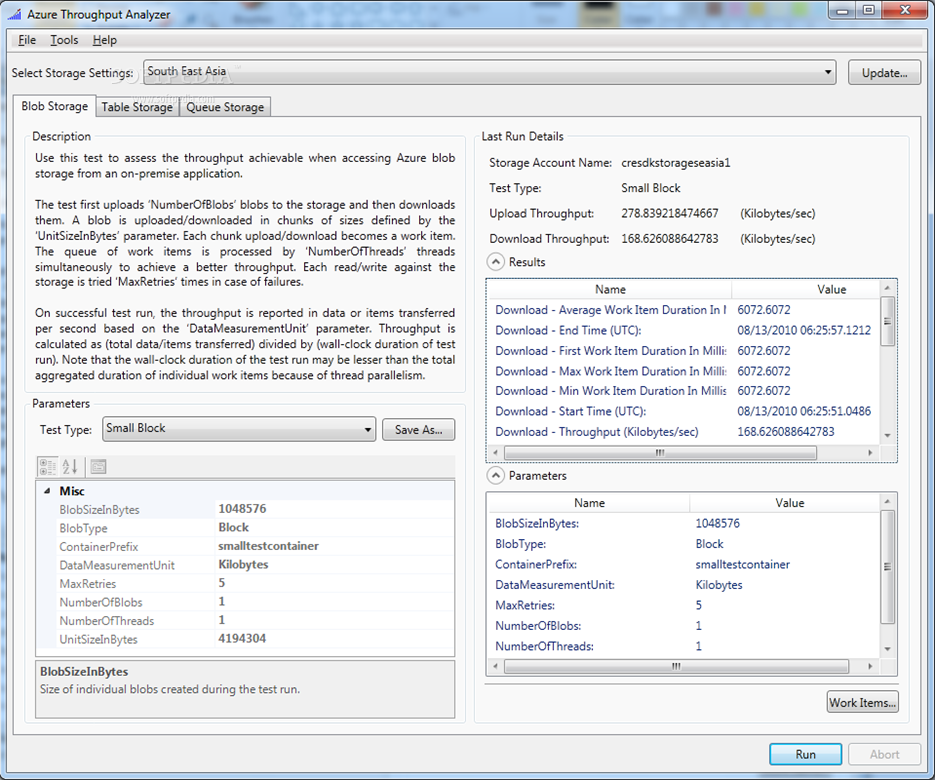The image size is (935, 781).
Task: Click the Property Pages icon in property grid toolbar
Action: click(x=98, y=466)
